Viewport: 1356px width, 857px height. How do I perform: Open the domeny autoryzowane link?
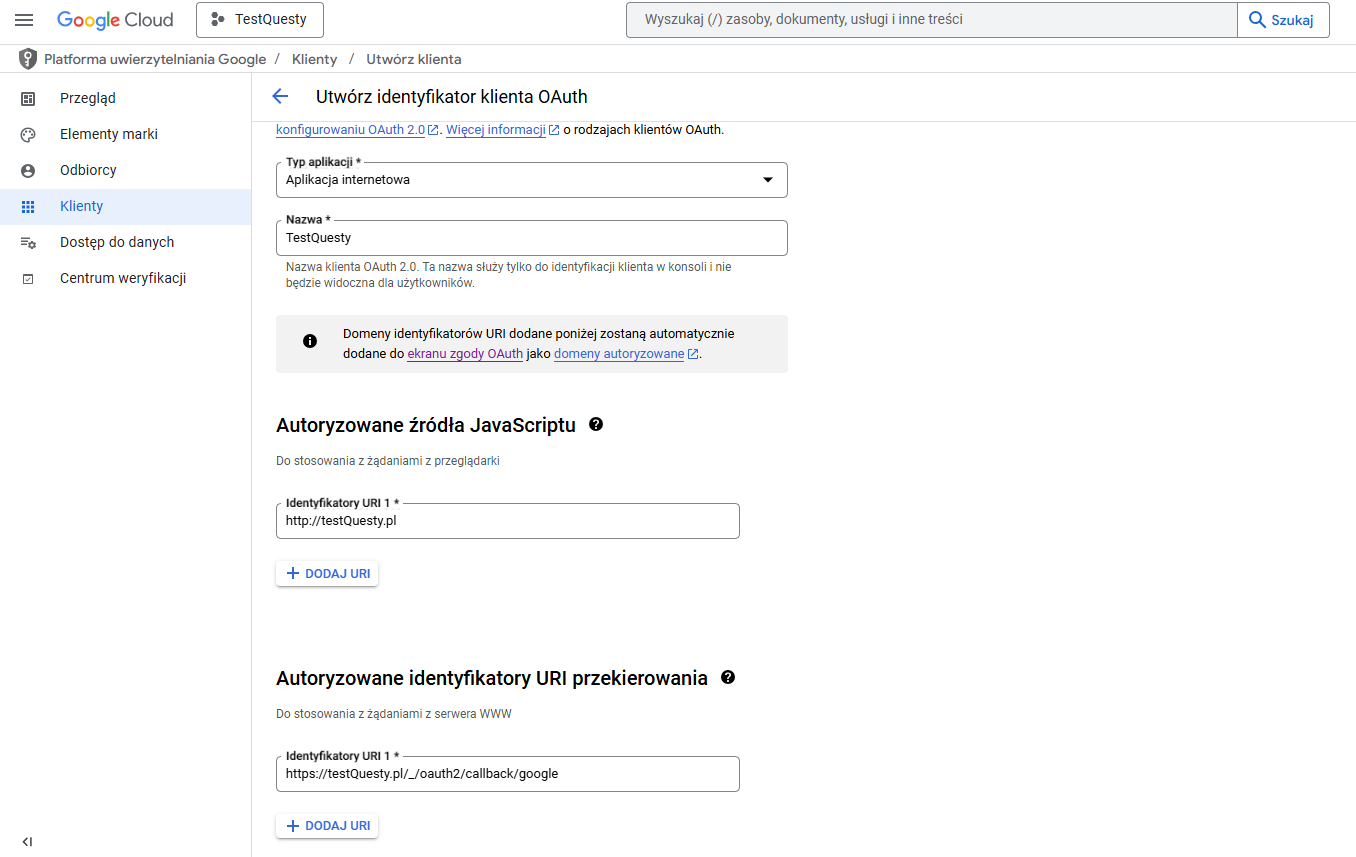625,354
